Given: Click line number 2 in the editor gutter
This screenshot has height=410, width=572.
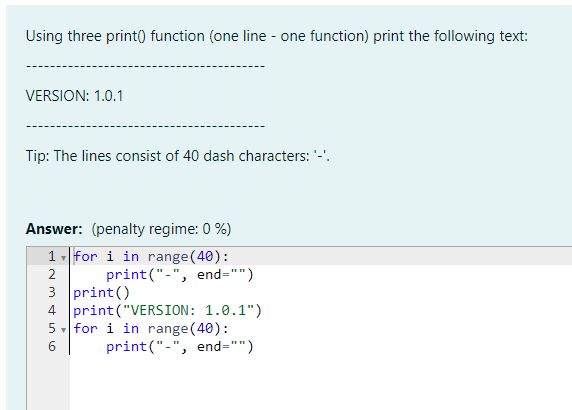Looking at the screenshot, I should [52, 274].
